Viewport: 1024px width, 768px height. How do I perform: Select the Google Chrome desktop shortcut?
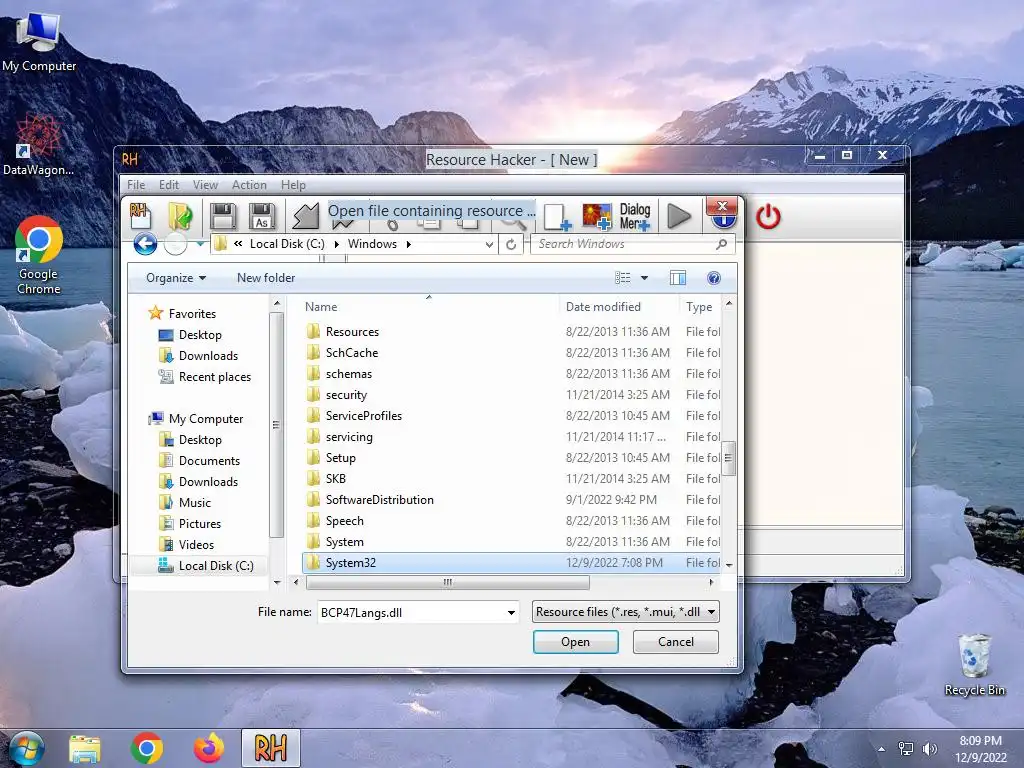pyautogui.click(x=39, y=256)
